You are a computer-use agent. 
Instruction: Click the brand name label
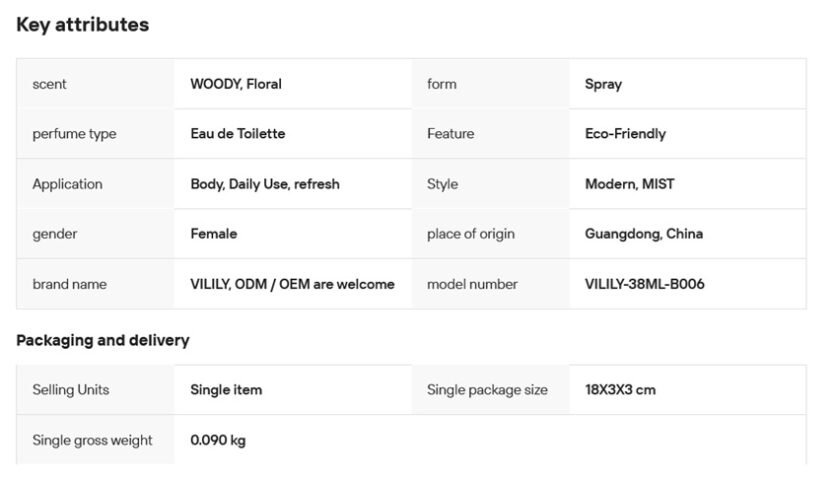(69, 284)
